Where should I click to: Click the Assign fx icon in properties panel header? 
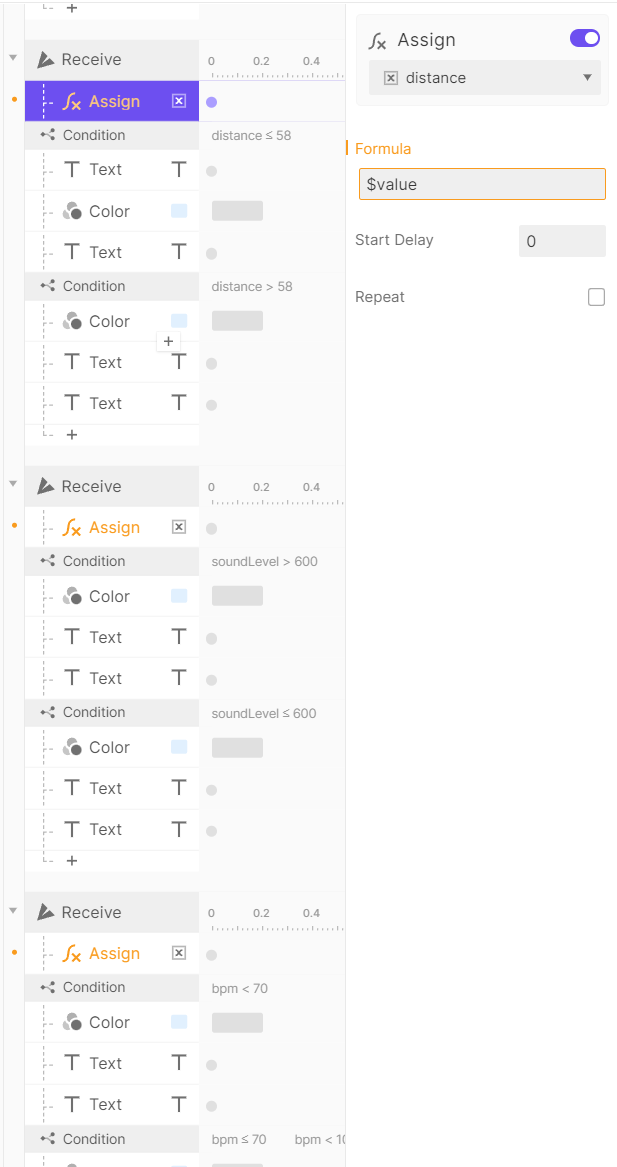[x=377, y=41]
